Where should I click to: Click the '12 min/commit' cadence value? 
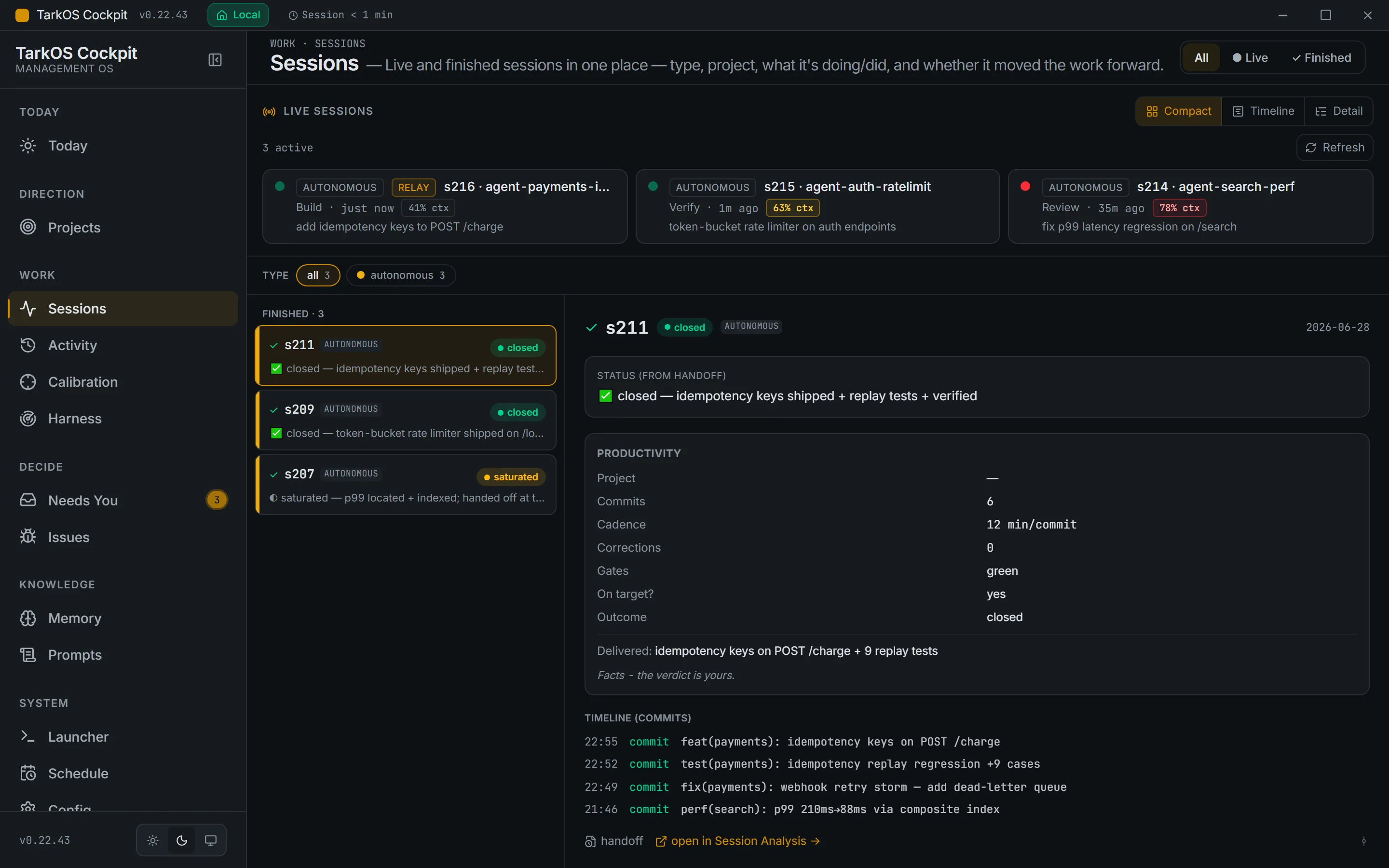[x=1032, y=525]
